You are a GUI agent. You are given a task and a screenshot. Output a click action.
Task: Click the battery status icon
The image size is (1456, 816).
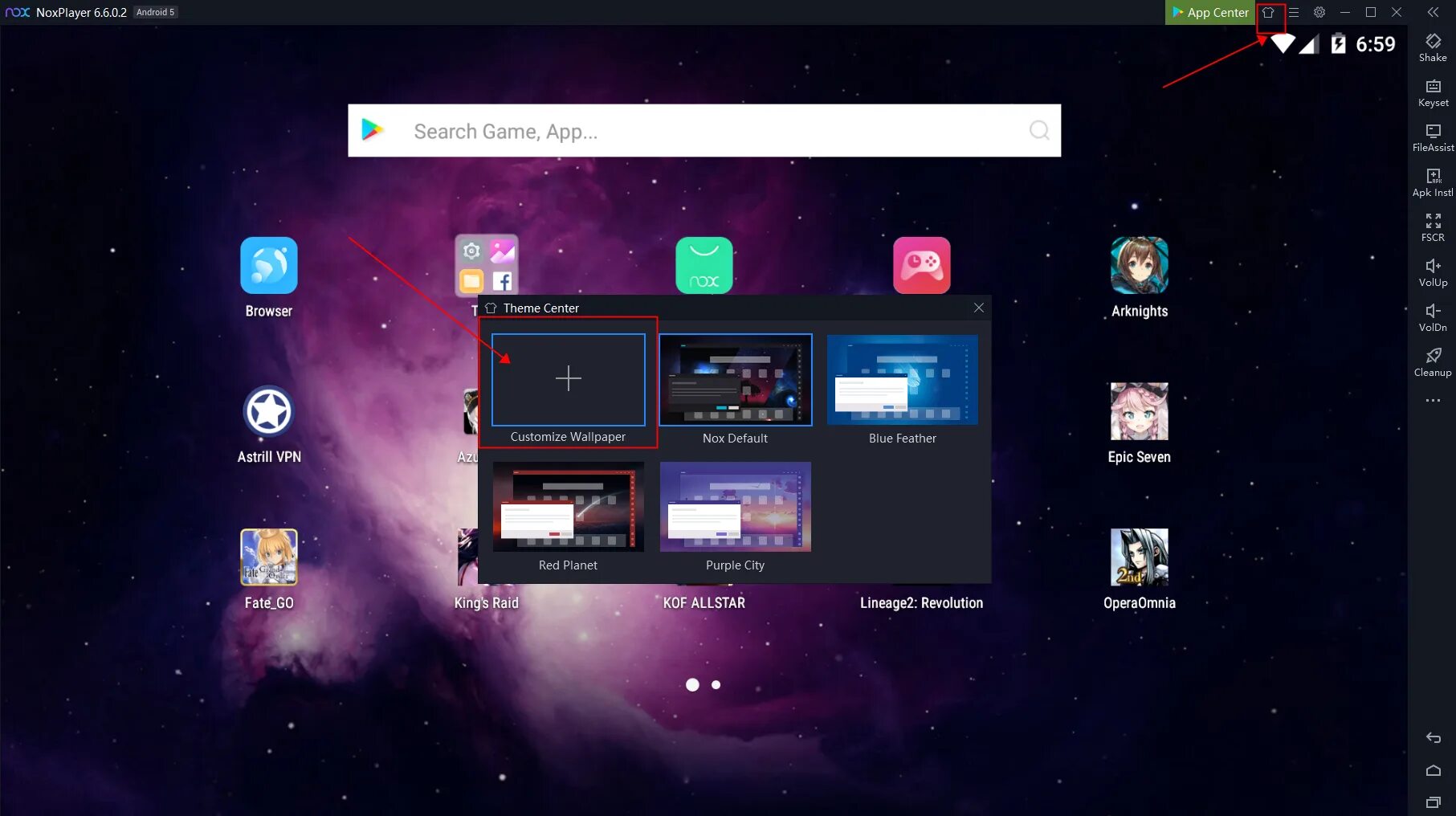[1338, 43]
